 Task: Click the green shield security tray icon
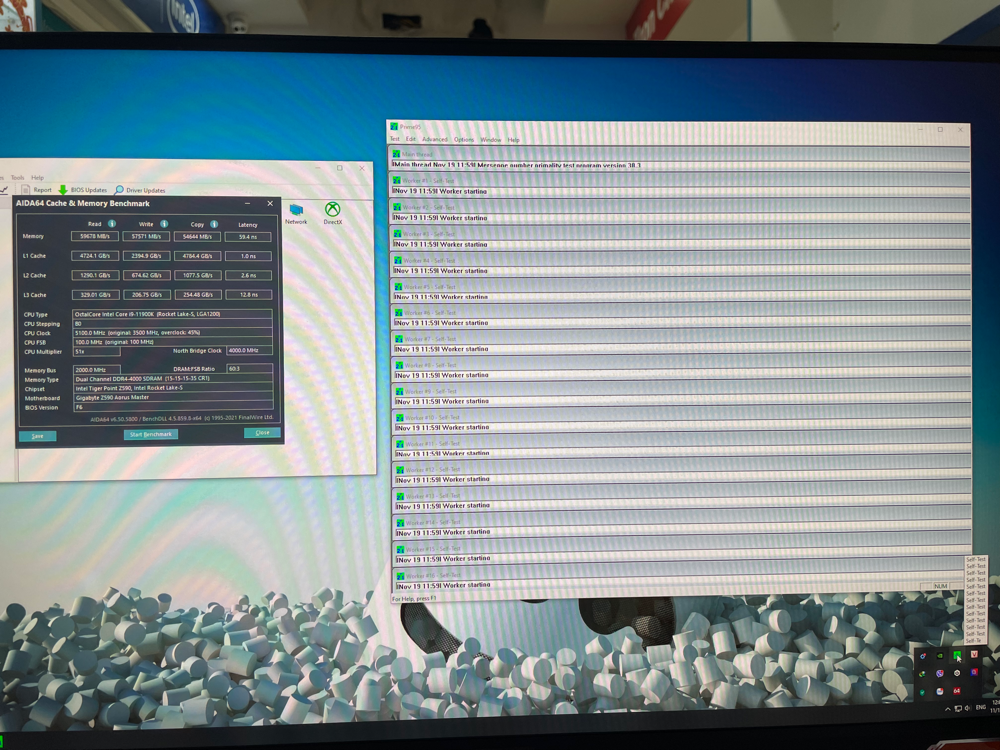click(922, 692)
